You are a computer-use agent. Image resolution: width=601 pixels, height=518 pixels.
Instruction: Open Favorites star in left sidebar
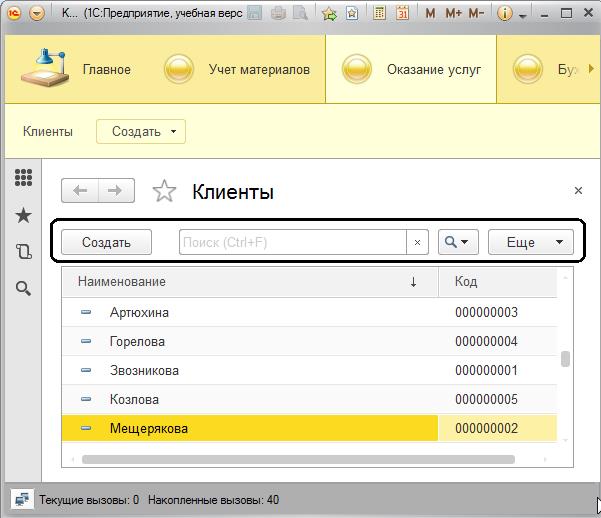[x=23, y=215]
